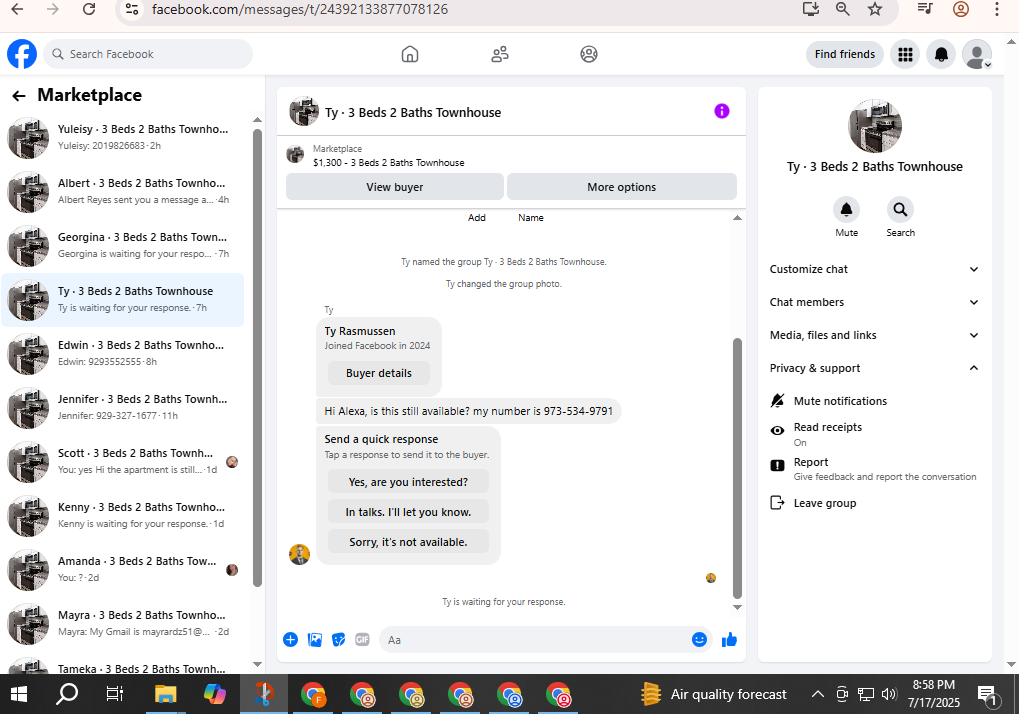Send quick response Yes, are you interested?
The width and height of the screenshot is (1019, 714).
click(x=408, y=482)
